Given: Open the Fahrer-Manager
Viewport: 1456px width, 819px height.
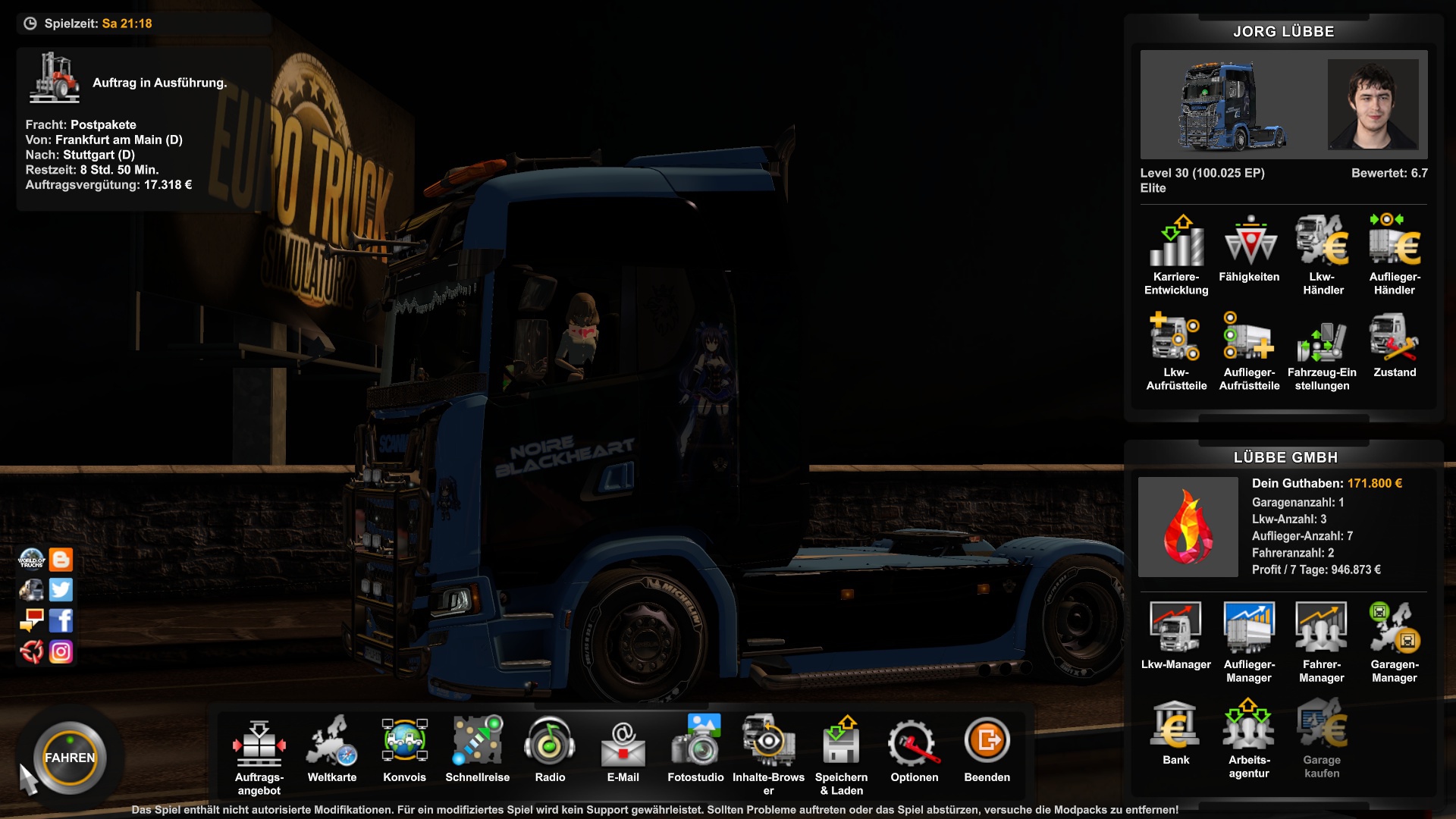Looking at the screenshot, I should [1323, 643].
